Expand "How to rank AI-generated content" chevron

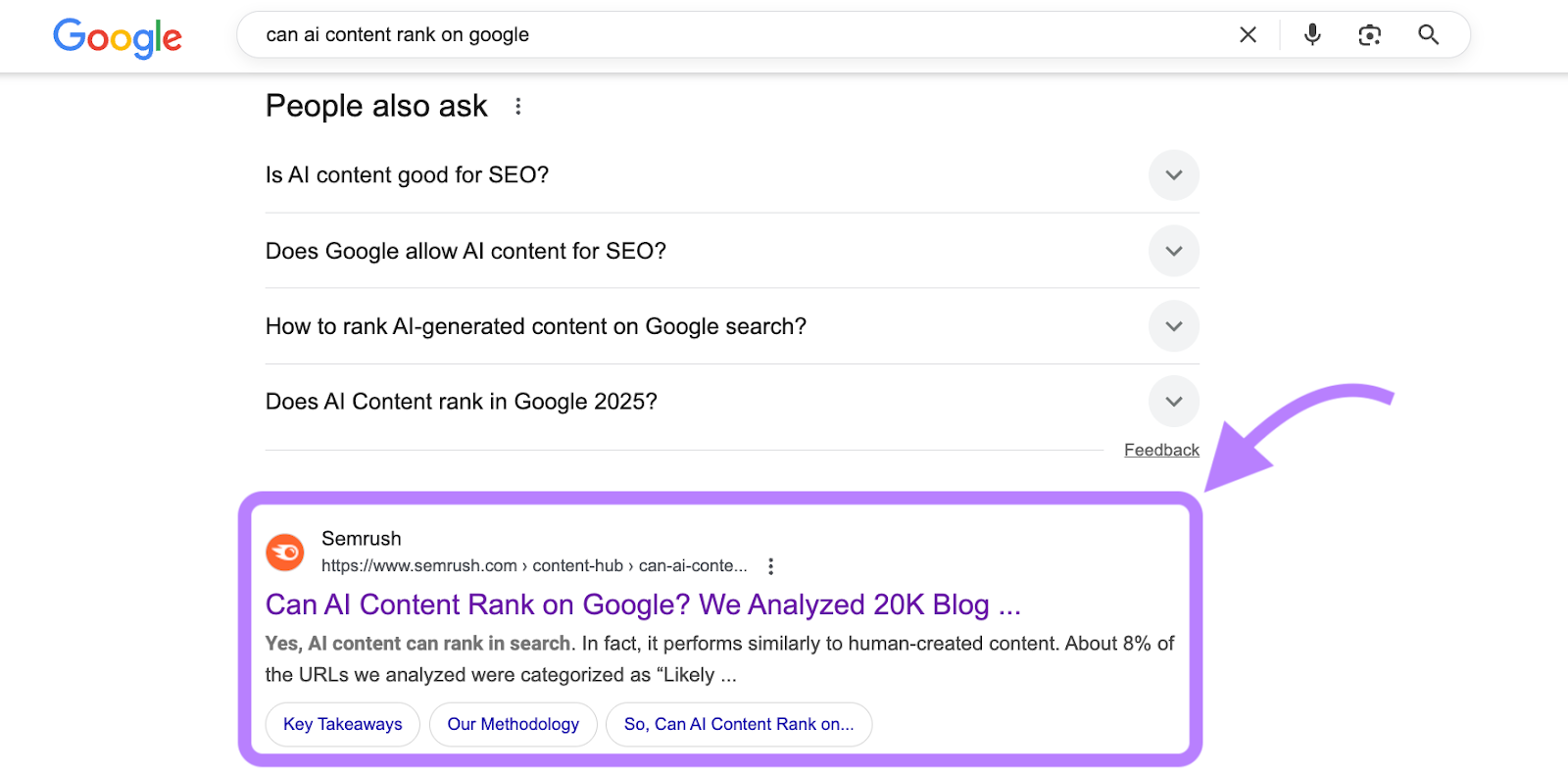click(1173, 326)
